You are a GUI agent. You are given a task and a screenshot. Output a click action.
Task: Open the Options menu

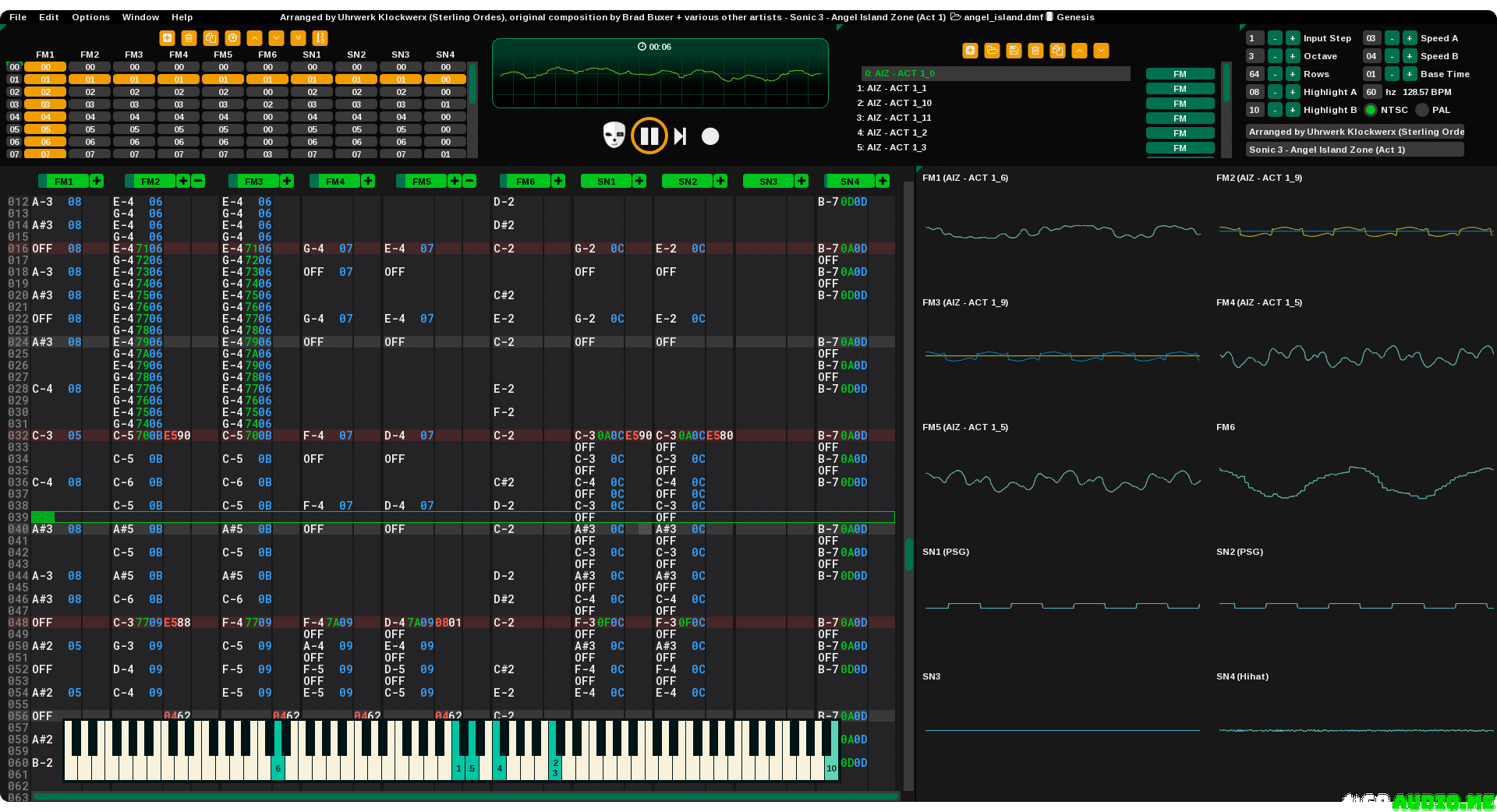pyautogui.click(x=90, y=17)
